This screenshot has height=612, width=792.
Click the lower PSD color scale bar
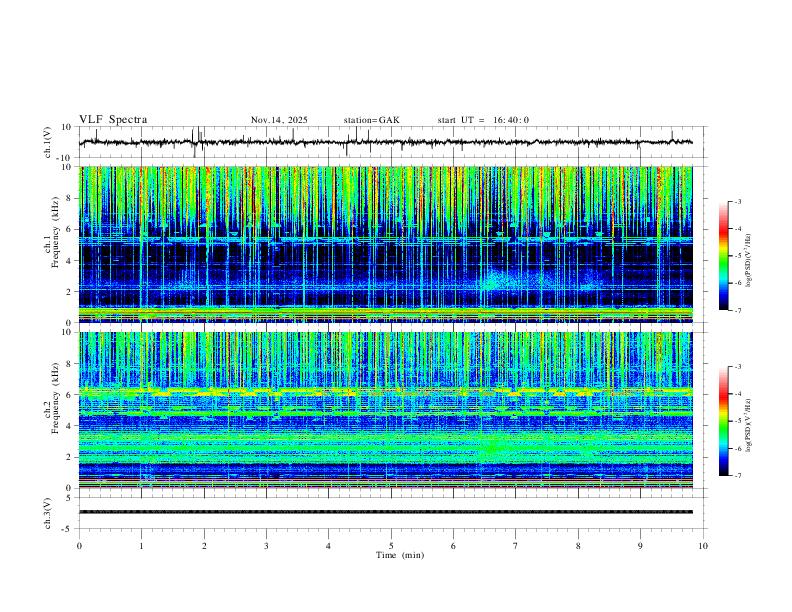723,421
